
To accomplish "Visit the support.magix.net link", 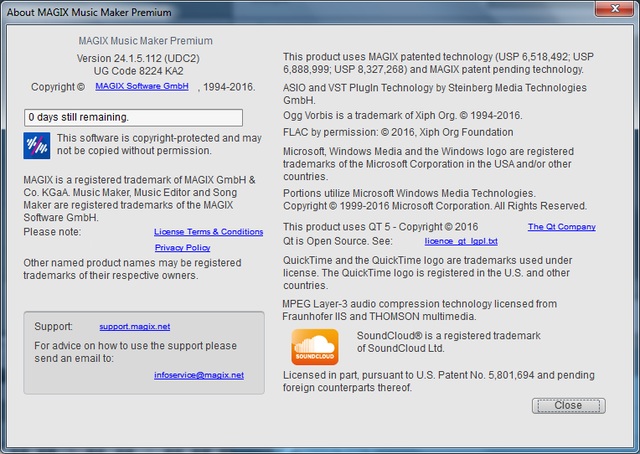I will pos(135,326).
